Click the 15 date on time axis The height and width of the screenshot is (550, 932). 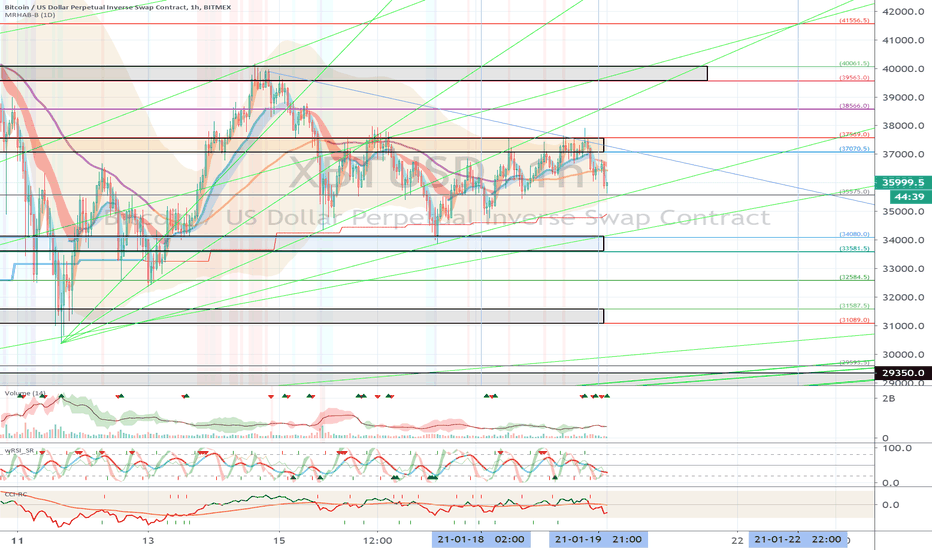pyautogui.click(x=279, y=540)
